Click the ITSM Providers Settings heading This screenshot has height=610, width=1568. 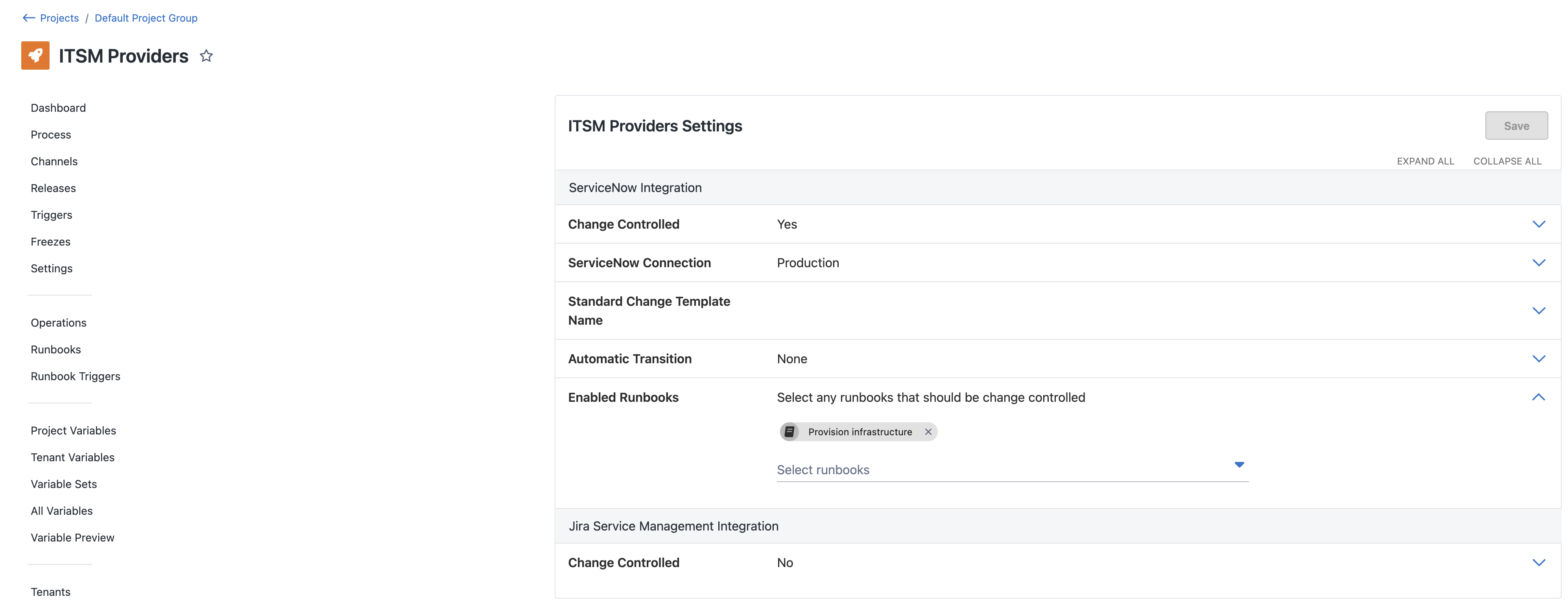(655, 126)
